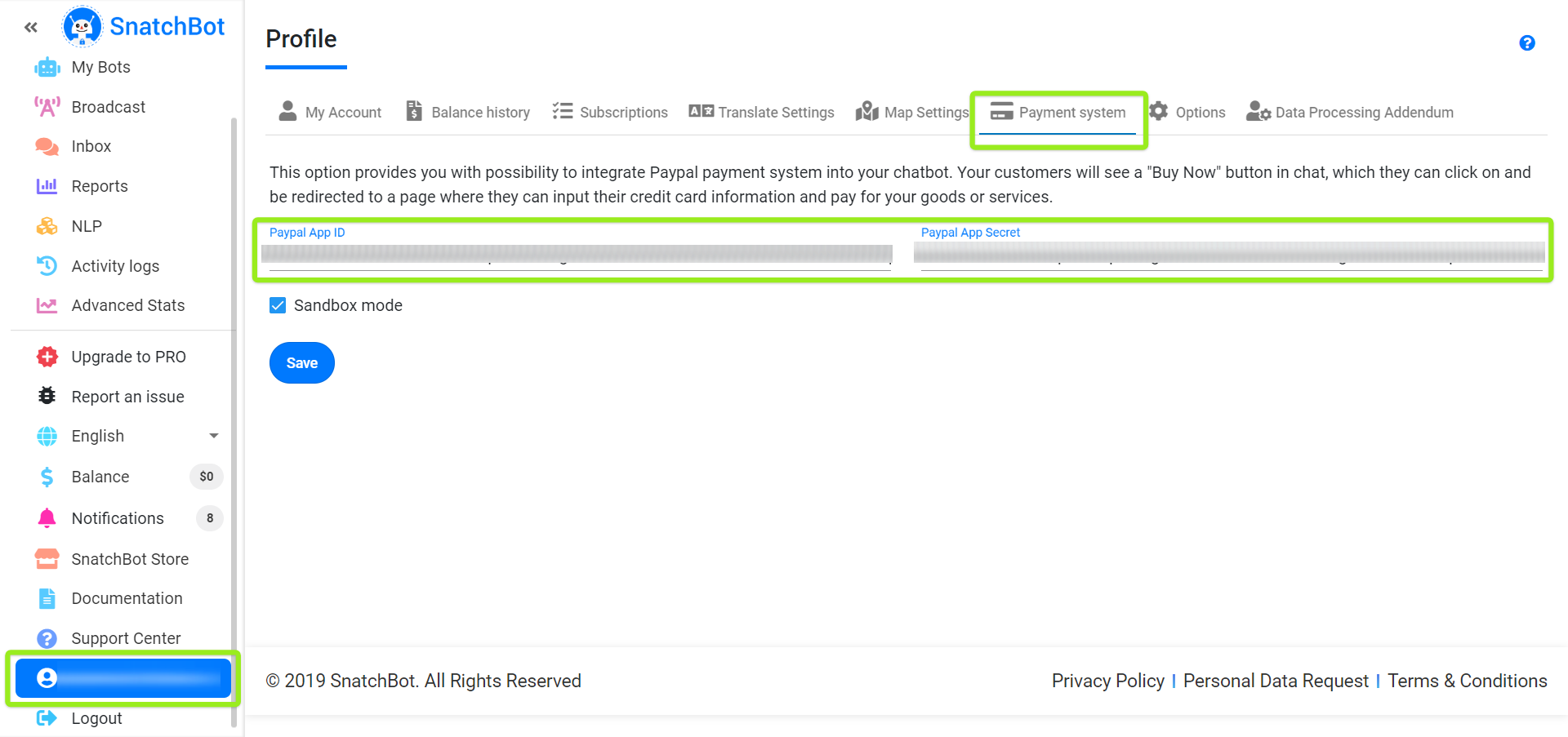Click the Balance history invoice icon
Image resolution: width=1568 pixels, height=737 pixels.
pos(415,111)
